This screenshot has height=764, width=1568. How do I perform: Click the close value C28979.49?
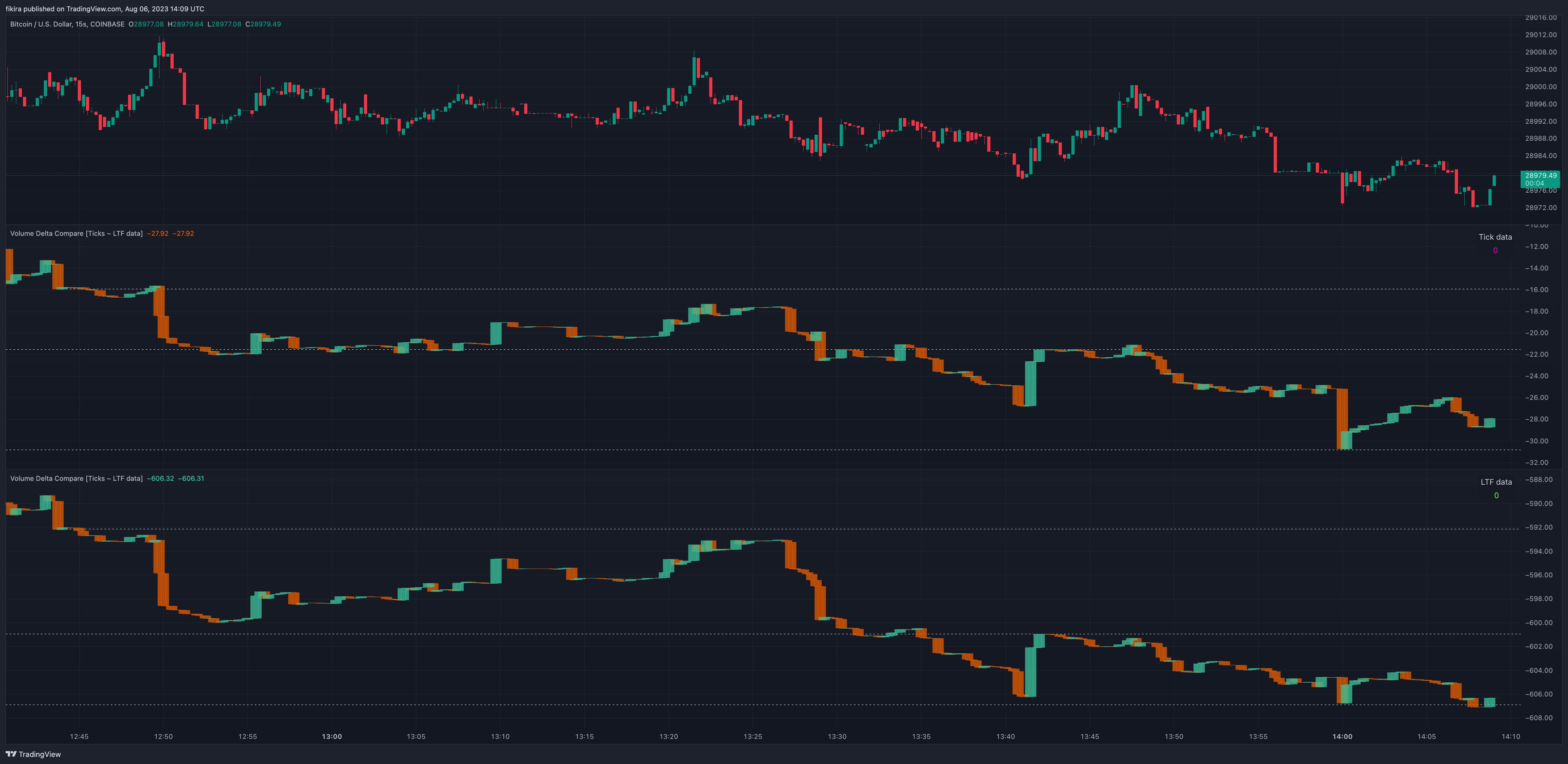click(x=264, y=24)
